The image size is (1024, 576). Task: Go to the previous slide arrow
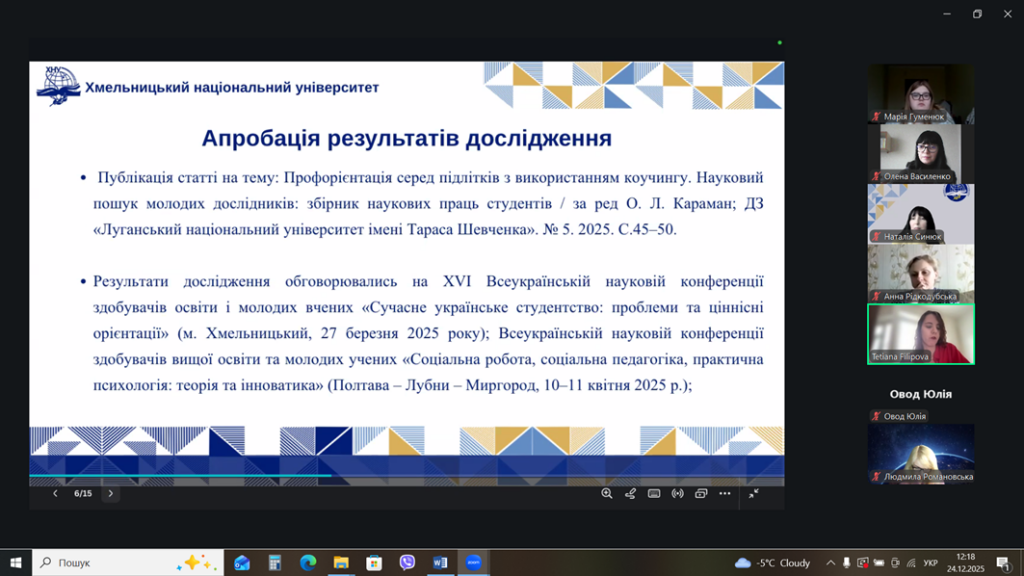click(x=55, y=493)
